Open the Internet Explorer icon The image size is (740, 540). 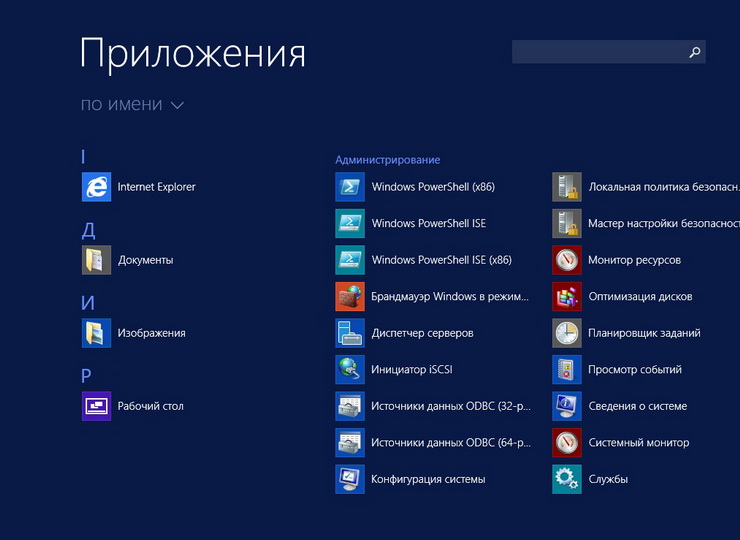tap(96, 187)
